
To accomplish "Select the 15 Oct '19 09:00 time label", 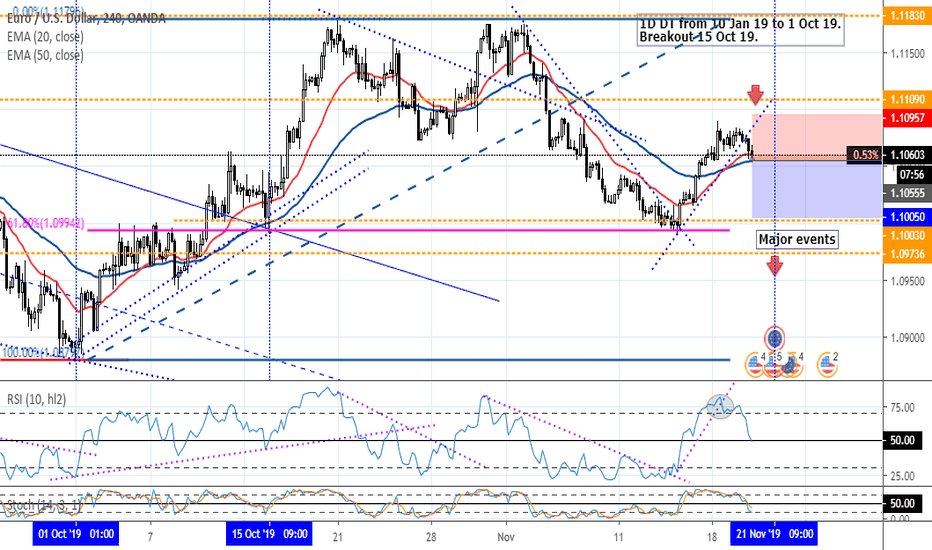I will 270,534.
